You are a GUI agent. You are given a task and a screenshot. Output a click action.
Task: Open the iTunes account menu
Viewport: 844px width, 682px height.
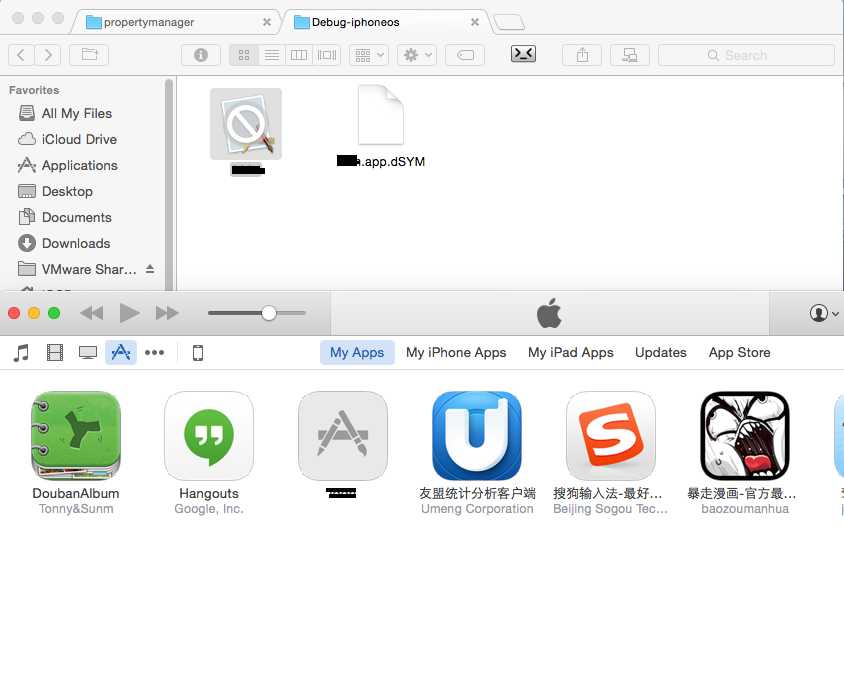coord(824,313)
